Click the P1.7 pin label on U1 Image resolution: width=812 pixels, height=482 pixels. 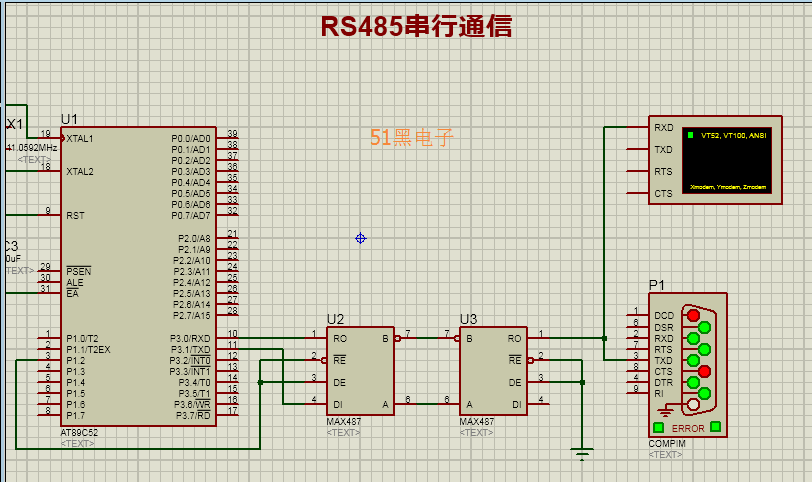[76, 416]
